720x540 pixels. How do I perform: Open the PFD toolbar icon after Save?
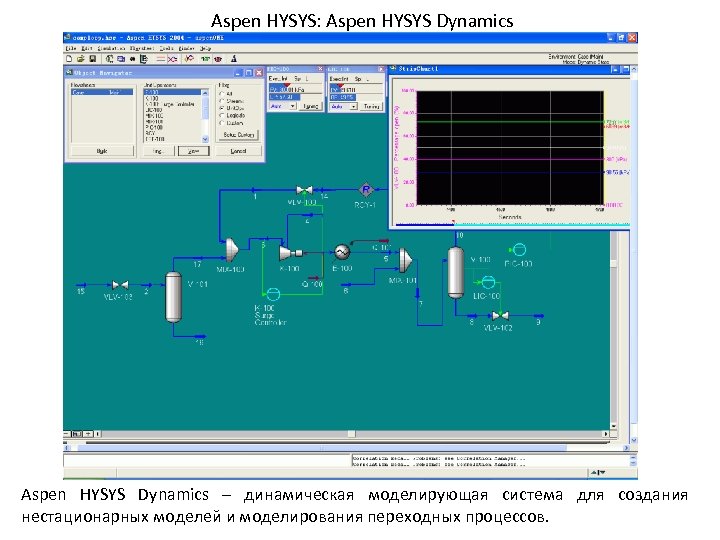click(x=109, y=59)
